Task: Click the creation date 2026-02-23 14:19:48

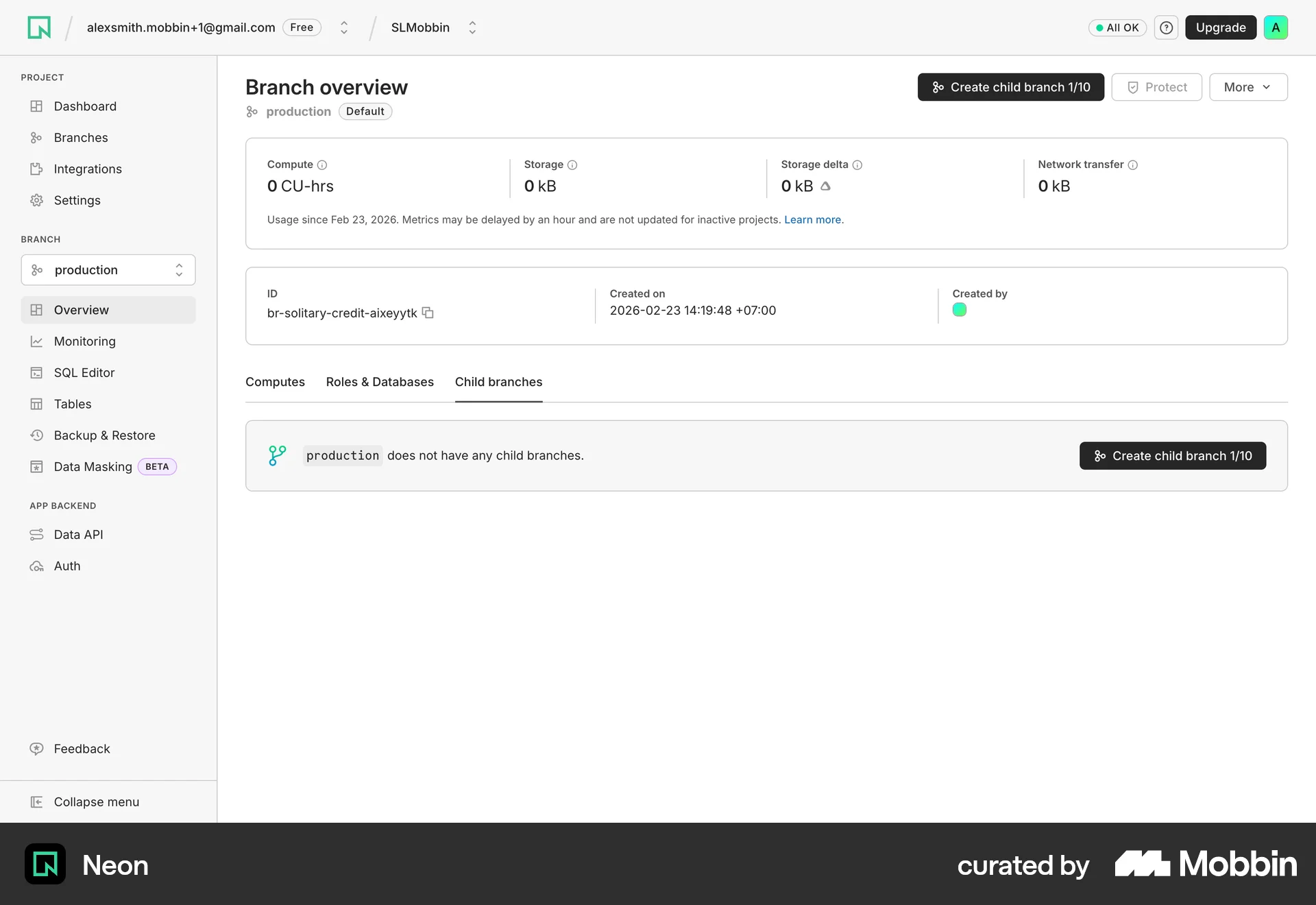Action: (x=693, y=311)
